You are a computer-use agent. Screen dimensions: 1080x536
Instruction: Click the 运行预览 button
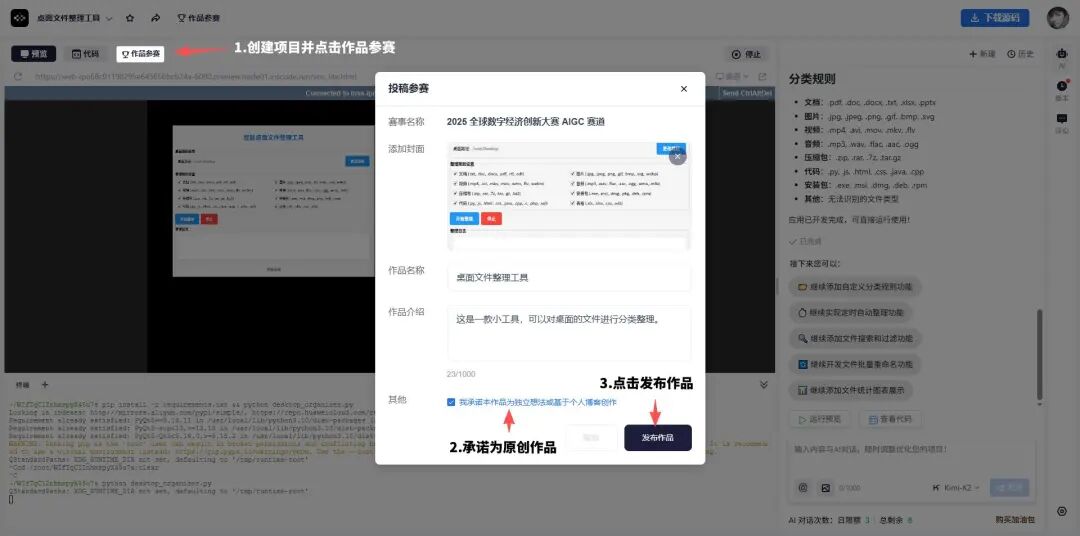820,419
